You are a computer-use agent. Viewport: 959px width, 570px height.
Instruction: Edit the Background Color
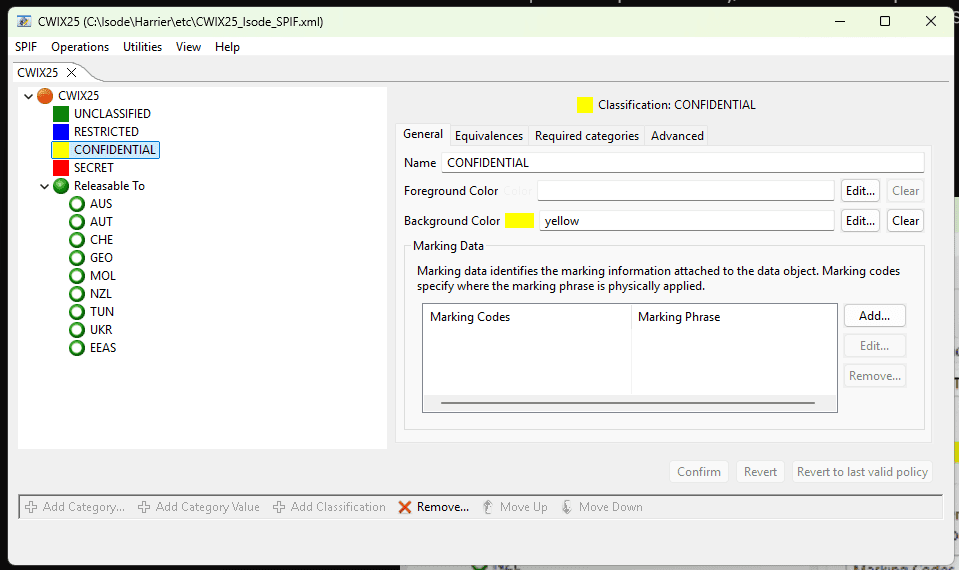click(x=860, y=221)
